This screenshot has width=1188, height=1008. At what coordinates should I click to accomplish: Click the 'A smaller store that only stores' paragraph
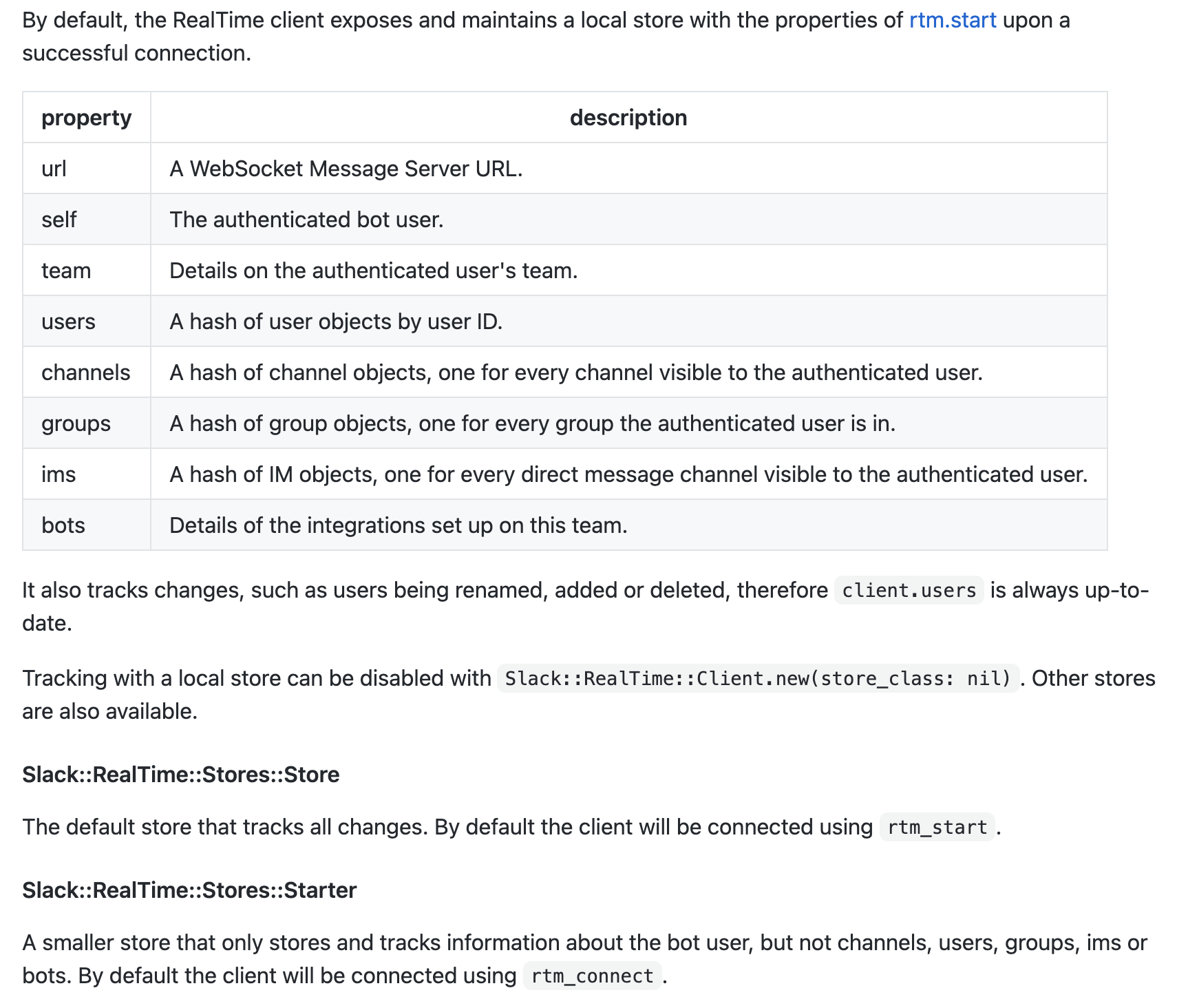tap(585, 959)
